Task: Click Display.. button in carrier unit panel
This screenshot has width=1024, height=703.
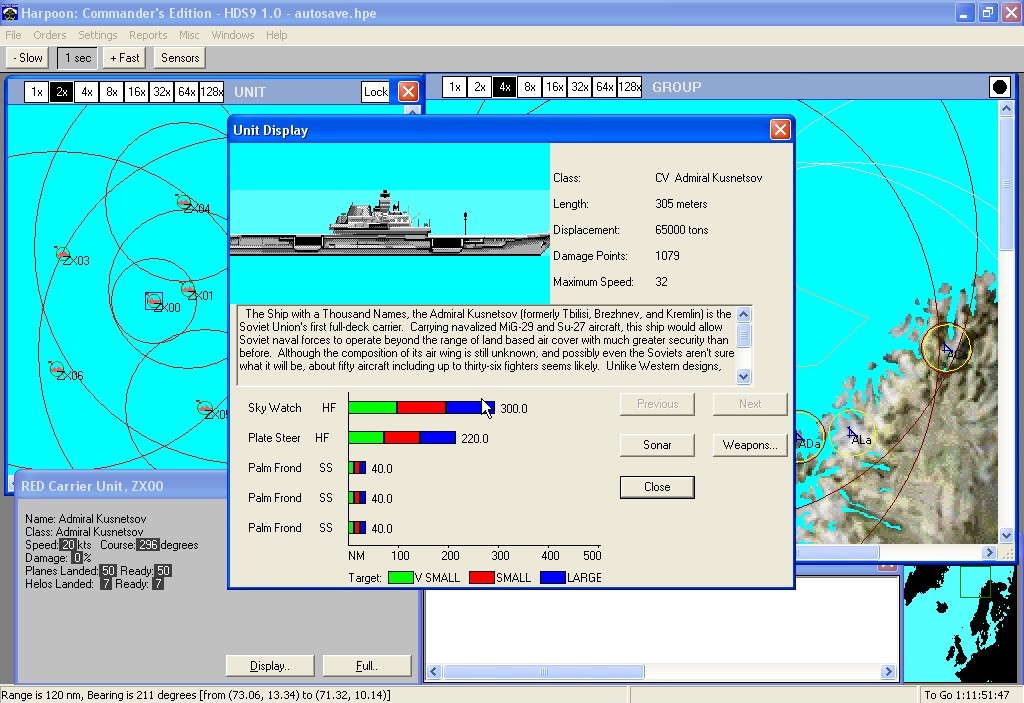Action: click(270, 666)
